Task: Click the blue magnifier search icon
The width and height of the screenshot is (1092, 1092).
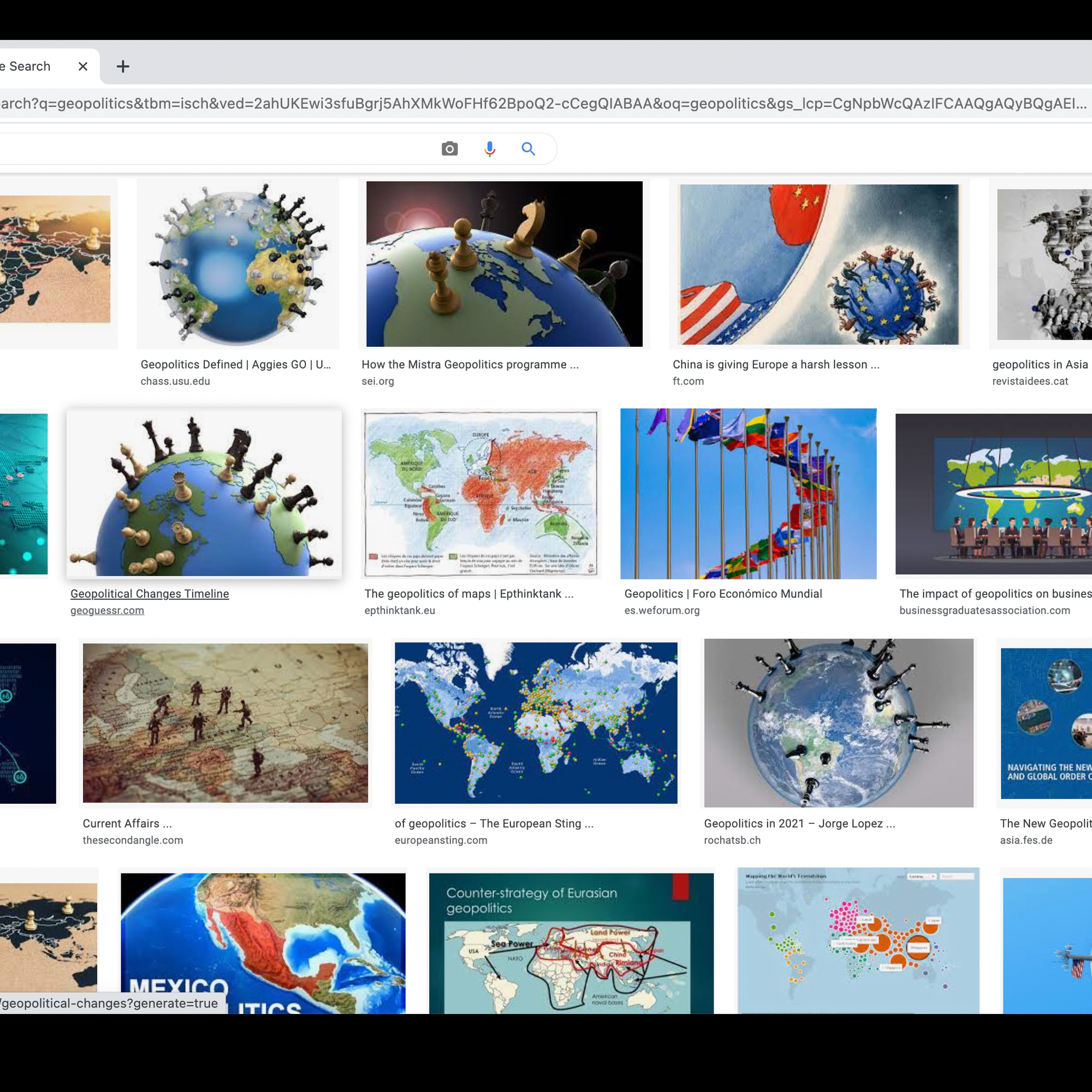Action: [x=529, y=149]
